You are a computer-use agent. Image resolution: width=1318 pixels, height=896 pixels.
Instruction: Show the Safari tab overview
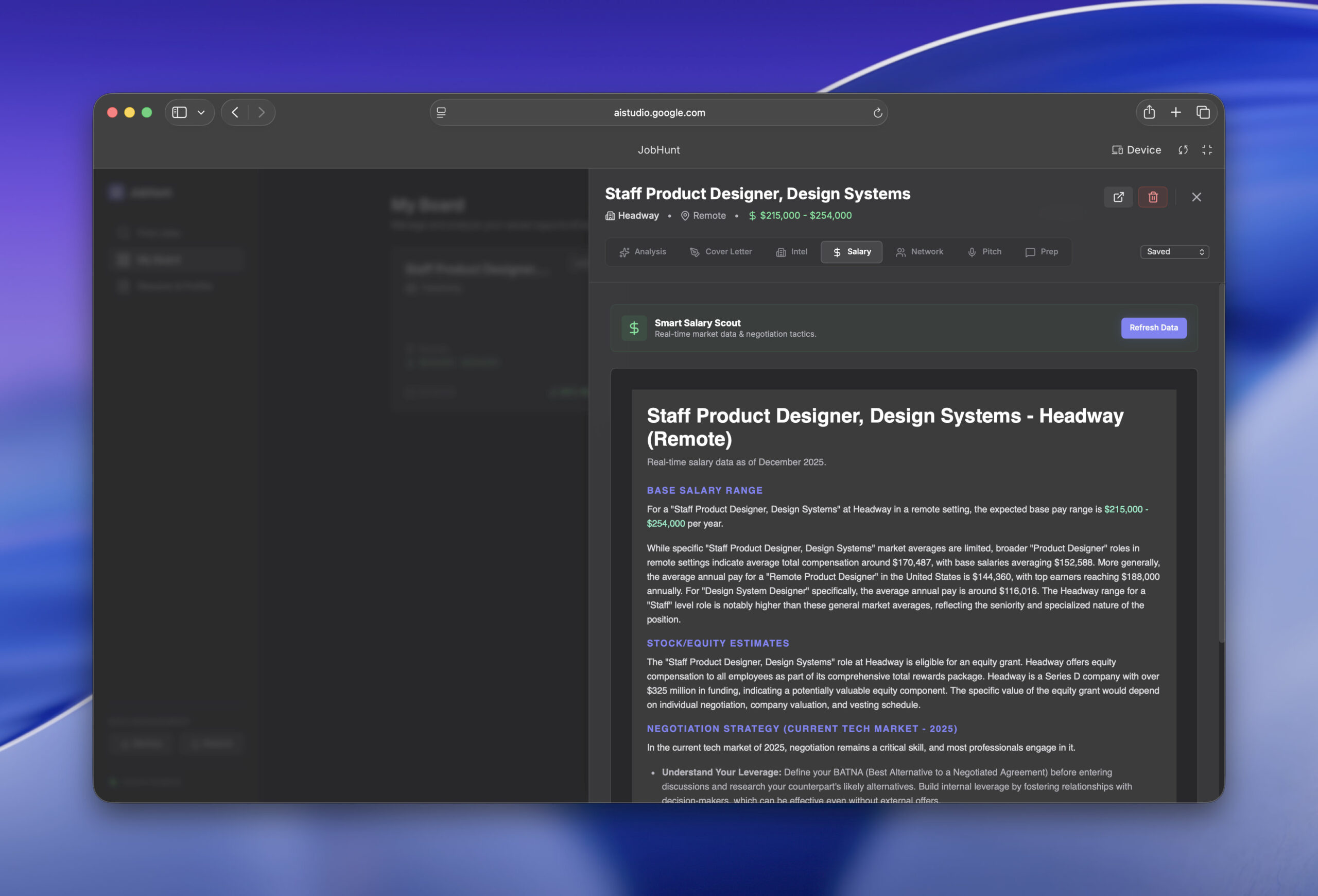click(x=1203, y=112)
